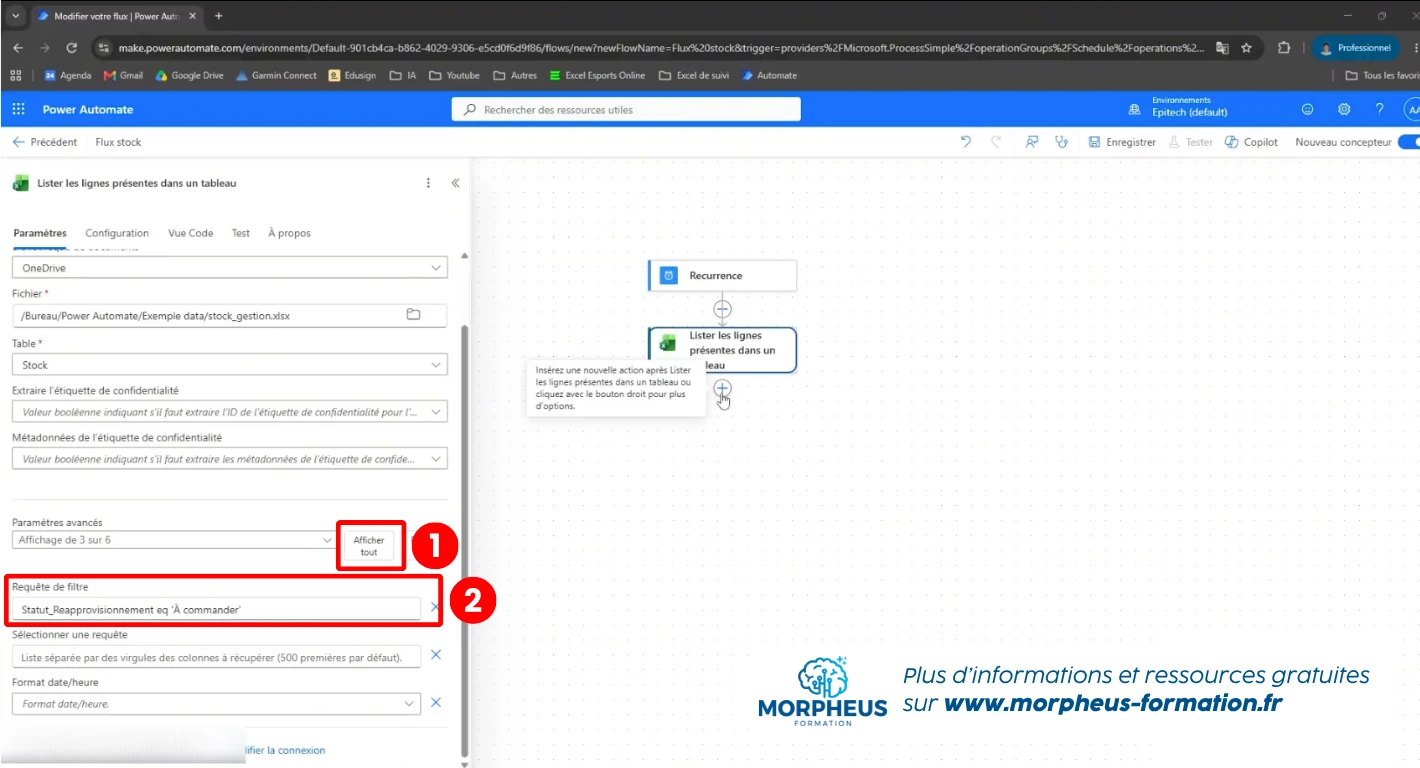This screenshot has height=768, width=1420.
Task: Open the Format date/heure dropdown
Action: pyautogui.click(x=216, y=704)
